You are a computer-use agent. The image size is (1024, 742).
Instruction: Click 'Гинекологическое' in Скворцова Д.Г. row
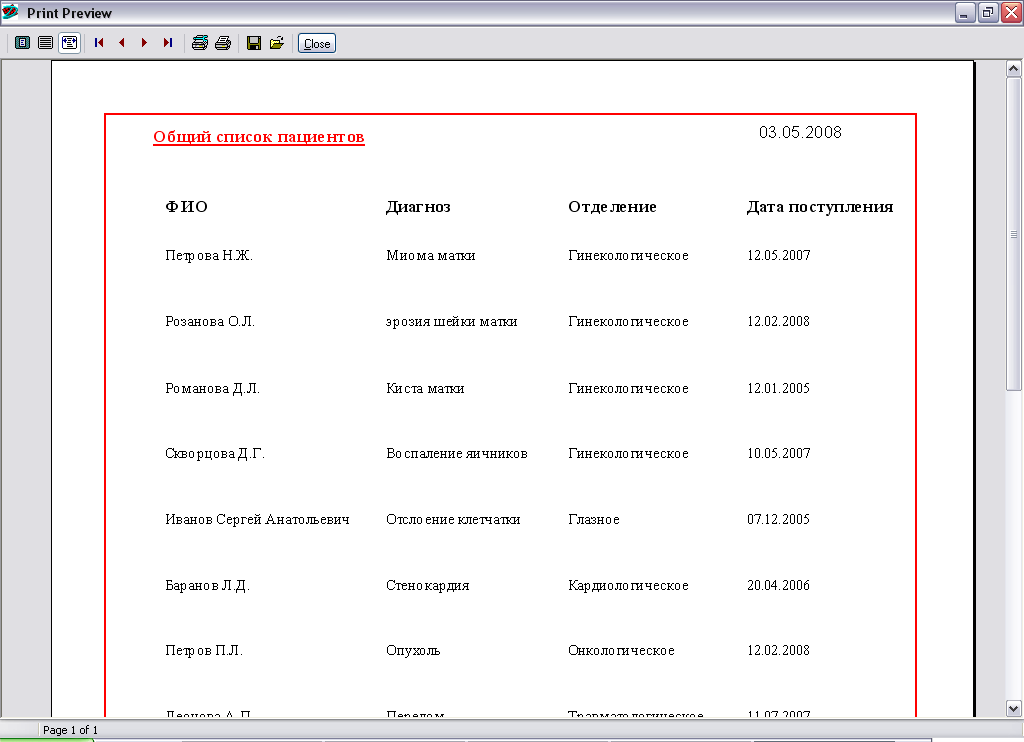coord(628,453)
